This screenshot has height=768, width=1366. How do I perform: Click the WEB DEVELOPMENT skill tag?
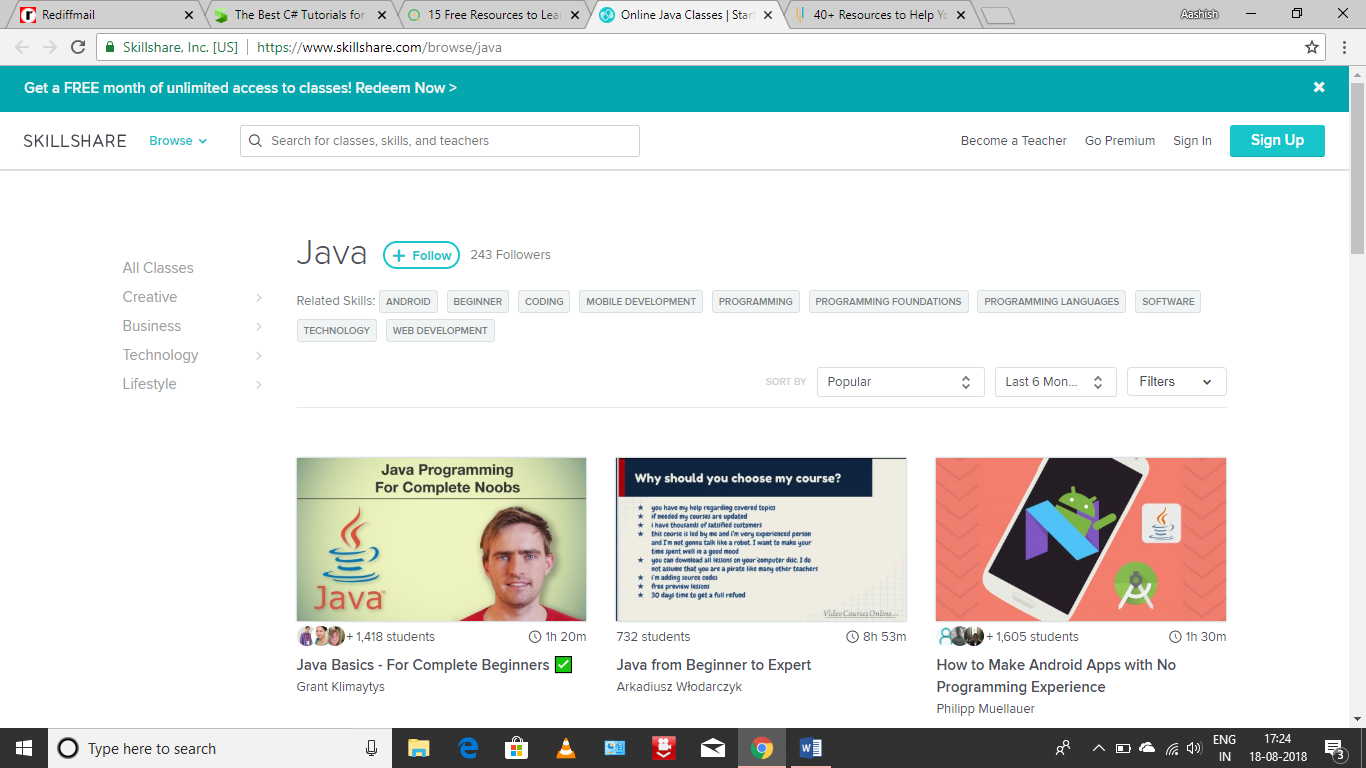(x=440, y=330)
